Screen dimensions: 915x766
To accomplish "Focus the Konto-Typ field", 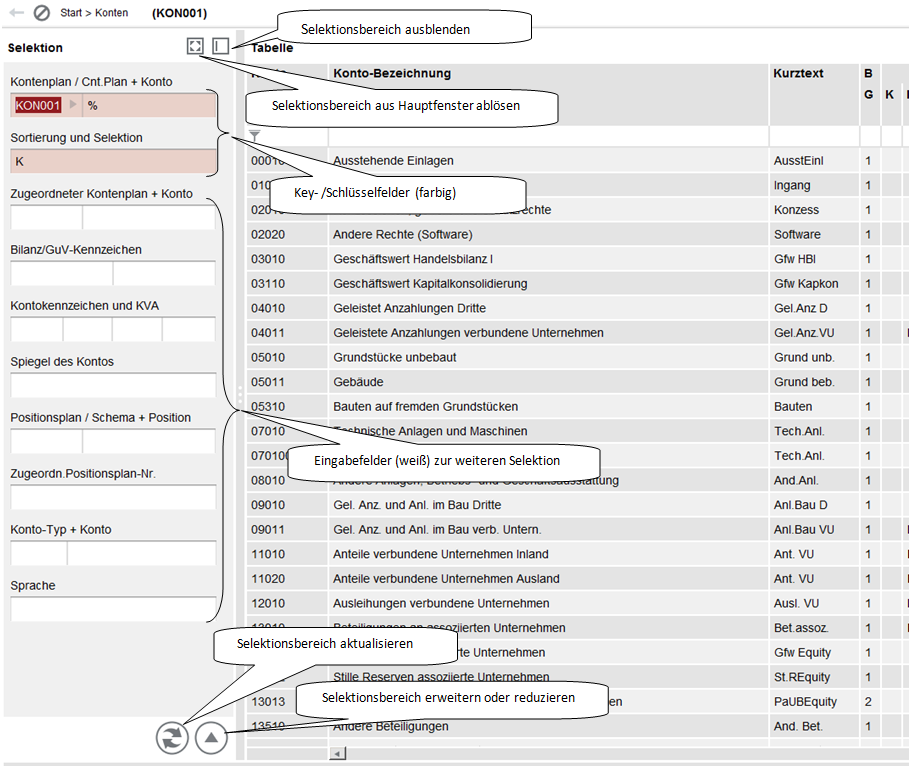I will 39,554.
